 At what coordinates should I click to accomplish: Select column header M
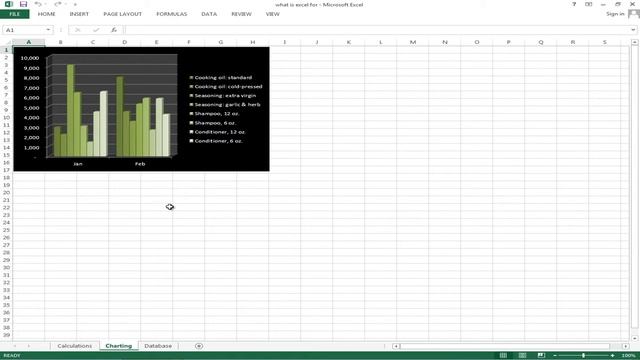413,42
